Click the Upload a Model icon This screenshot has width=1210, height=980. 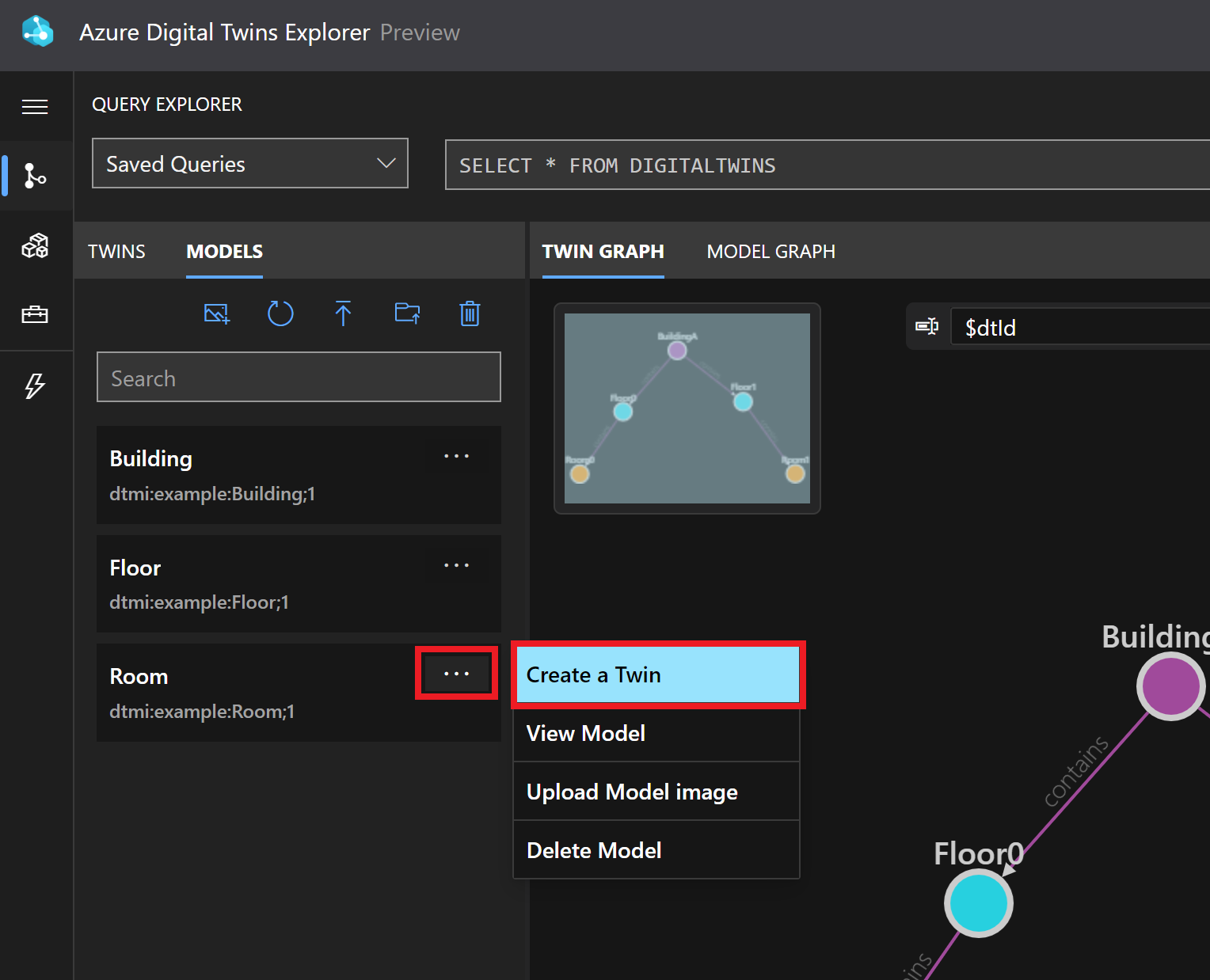tap(343, 313)
